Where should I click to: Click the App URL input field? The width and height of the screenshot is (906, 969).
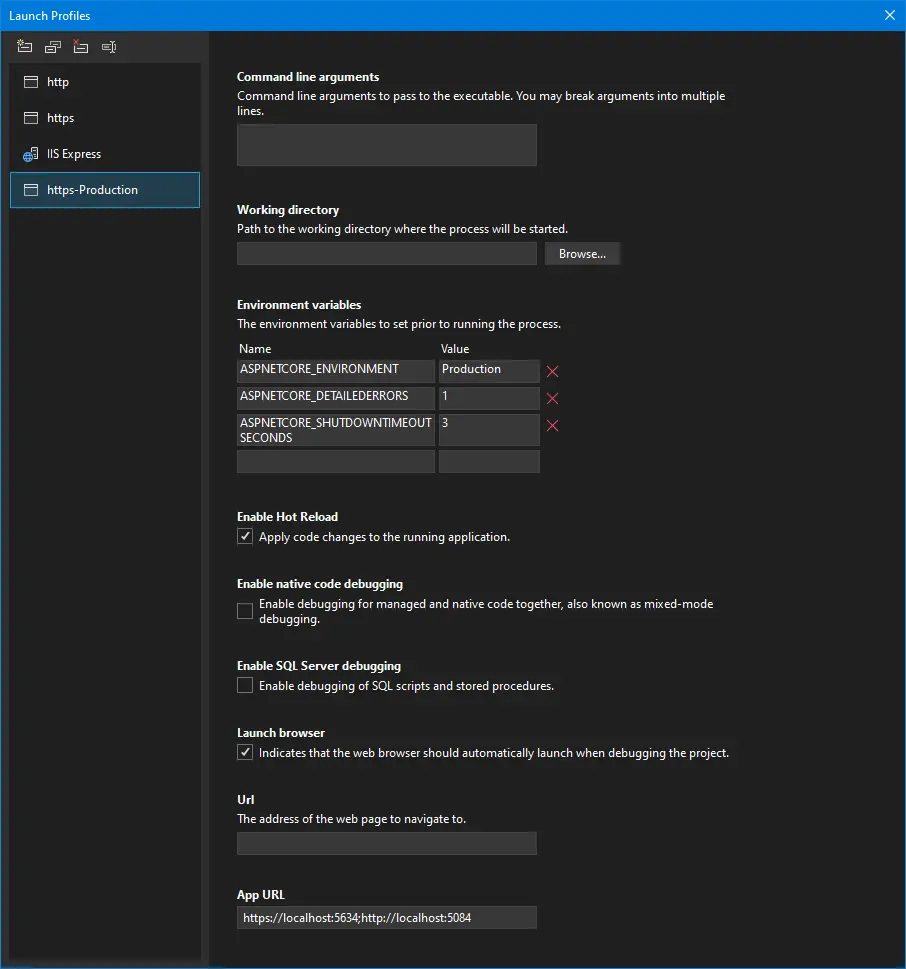[x=386, y=917]
